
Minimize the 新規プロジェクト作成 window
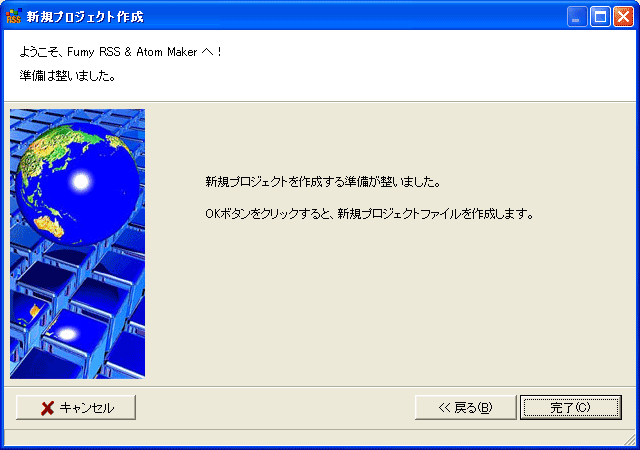(x=577, y=17)
